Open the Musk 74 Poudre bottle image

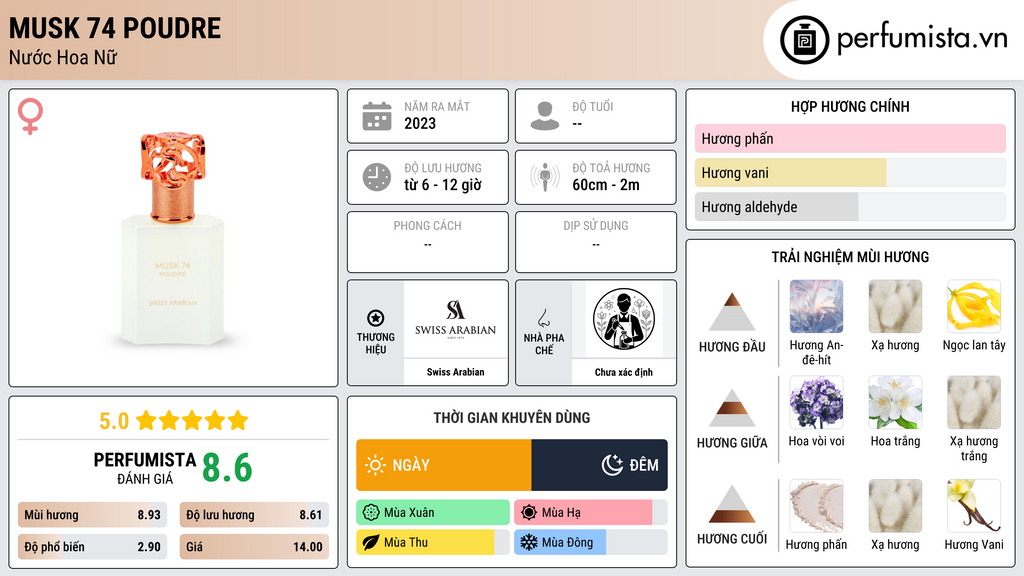[x=173, y=238]
